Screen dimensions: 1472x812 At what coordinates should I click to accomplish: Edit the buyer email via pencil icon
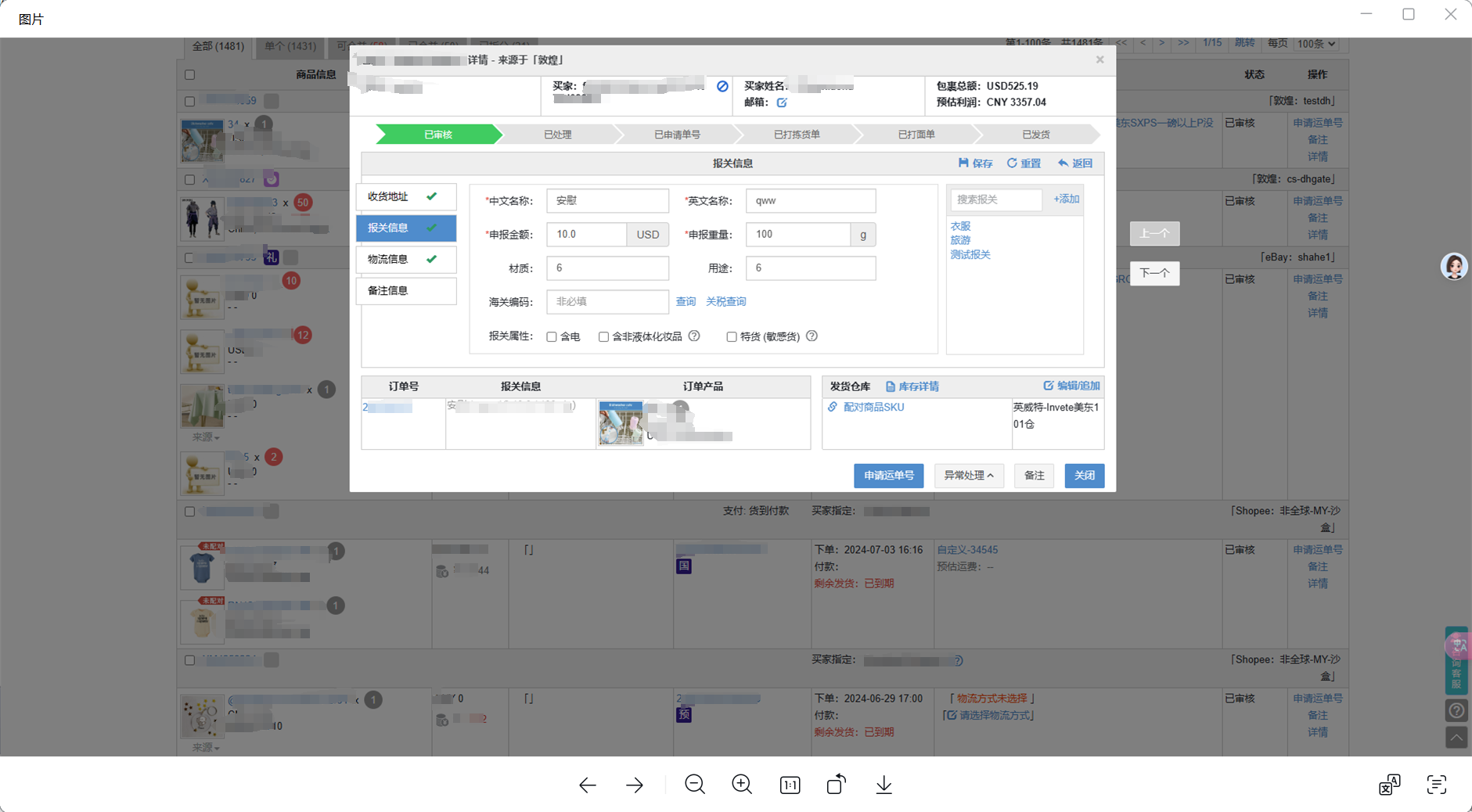click(x=782, y=102)
